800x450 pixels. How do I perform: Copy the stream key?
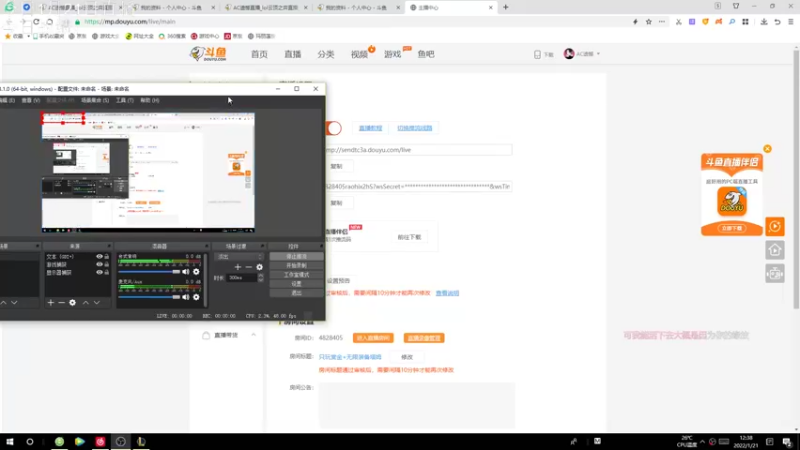click(336, 203)
